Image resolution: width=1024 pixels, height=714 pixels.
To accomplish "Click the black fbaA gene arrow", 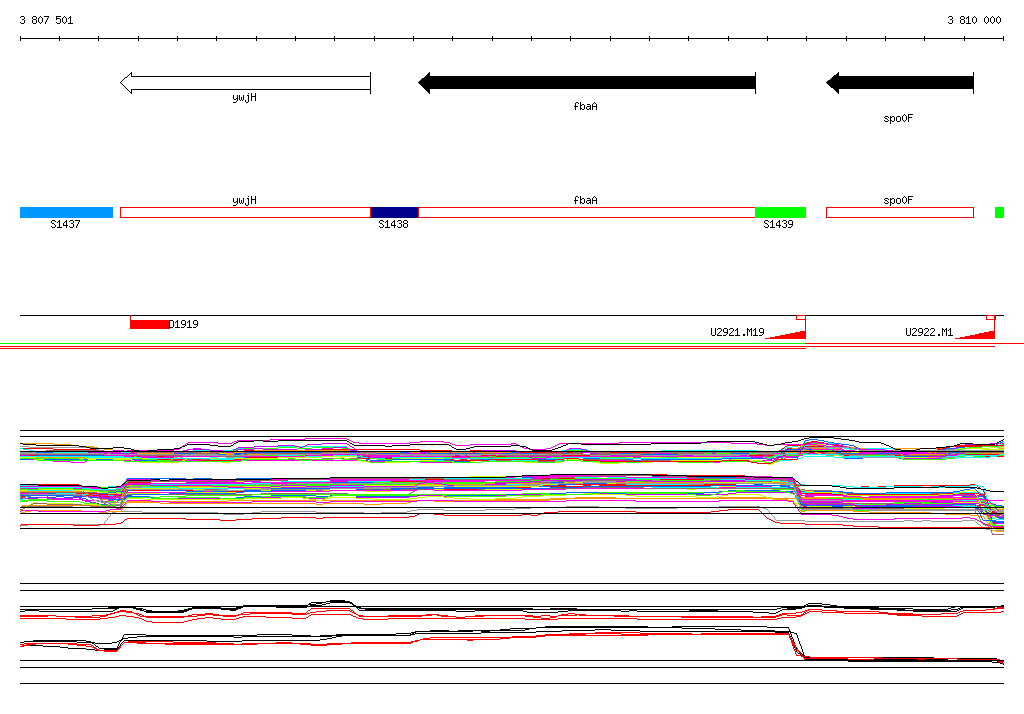I will click(587, 83).
